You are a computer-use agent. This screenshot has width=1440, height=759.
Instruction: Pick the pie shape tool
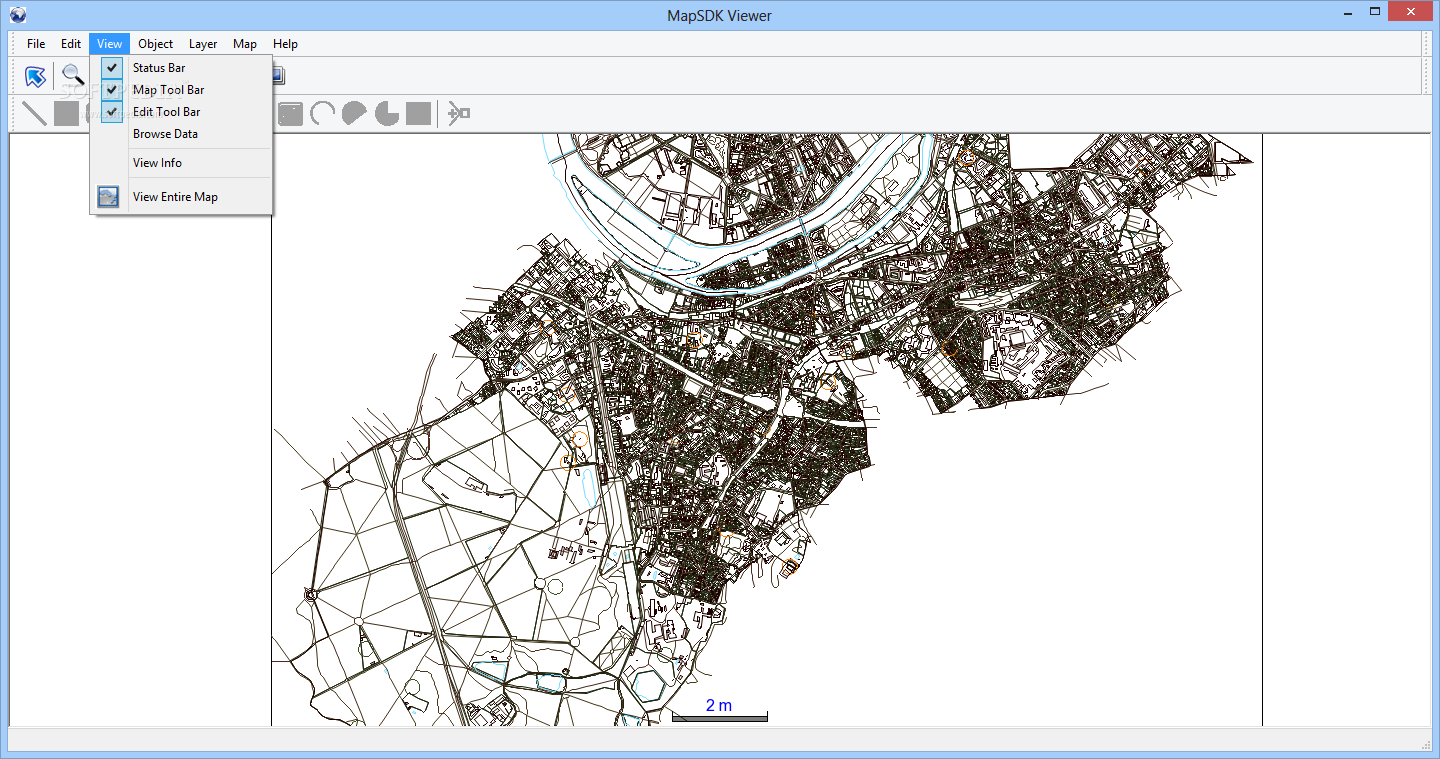click(387, 113)
